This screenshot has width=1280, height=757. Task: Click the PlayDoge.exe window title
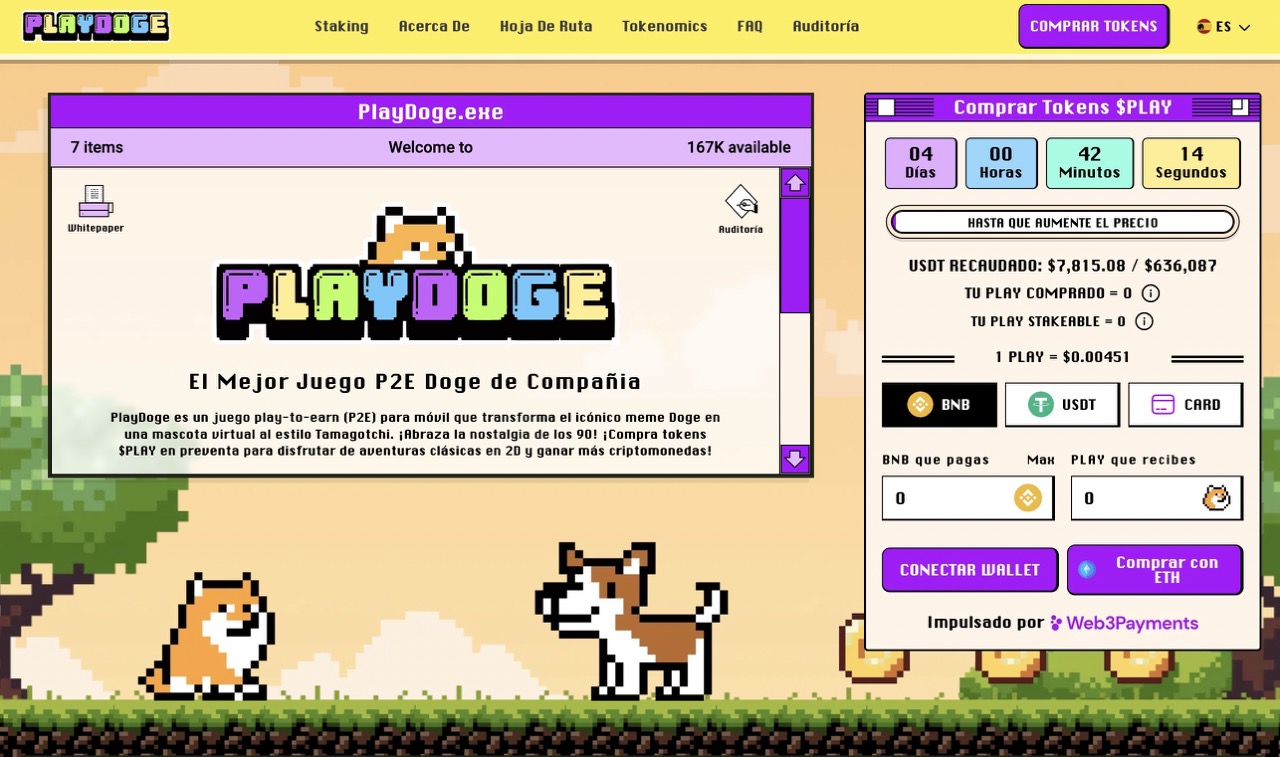click(x=431, y=112)
